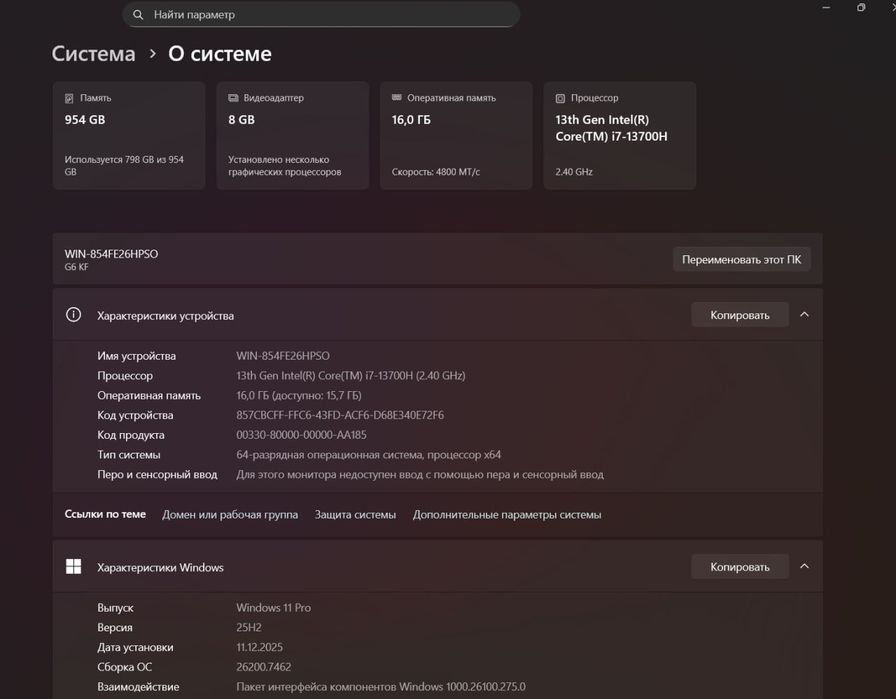Click device ID '857CBCFF-FFC6-43FD-ACF6-D68E340E72F6'

[340, 415]
